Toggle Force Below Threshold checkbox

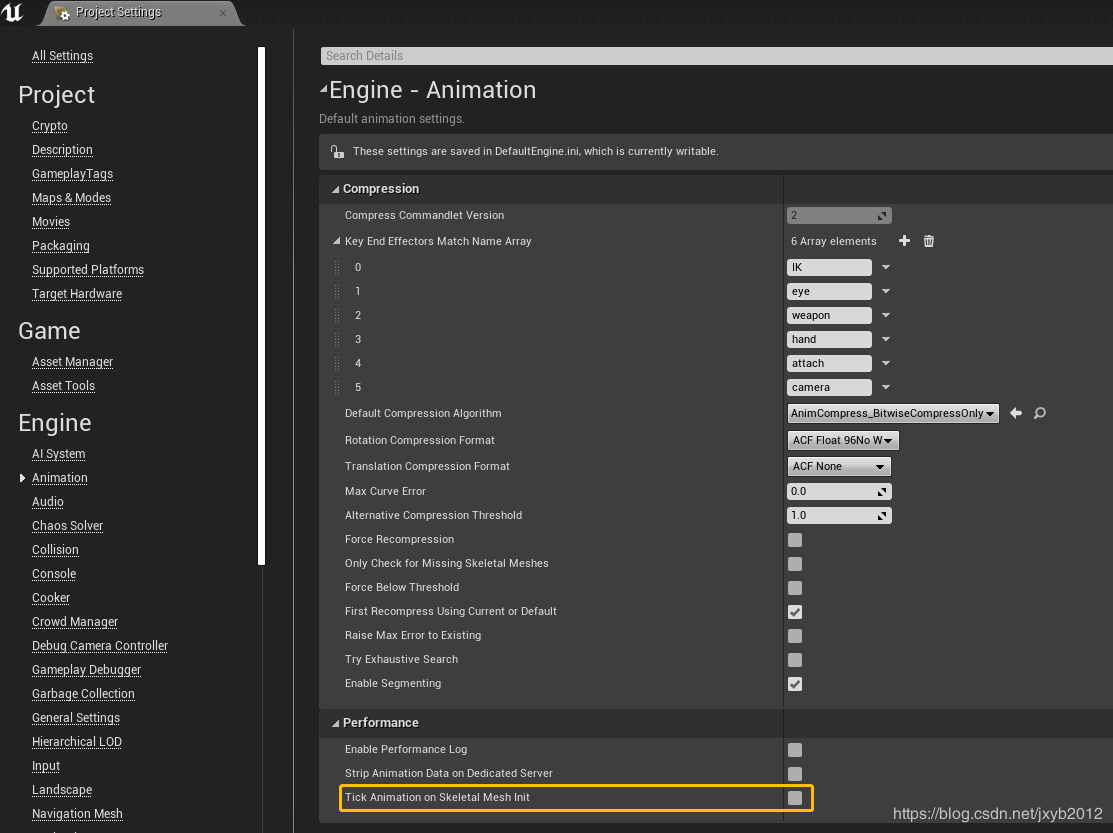[795, 588]
